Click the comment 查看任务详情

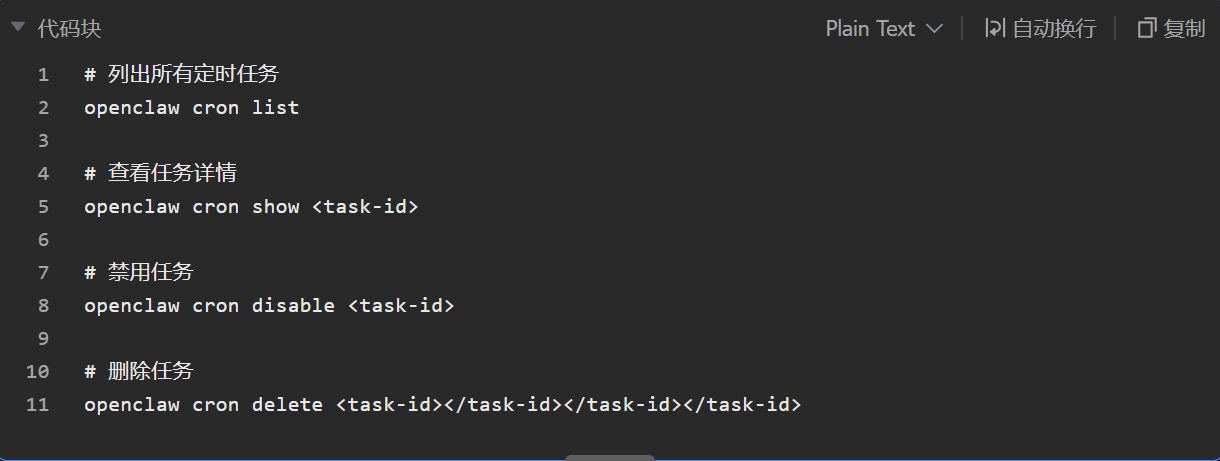172,173
